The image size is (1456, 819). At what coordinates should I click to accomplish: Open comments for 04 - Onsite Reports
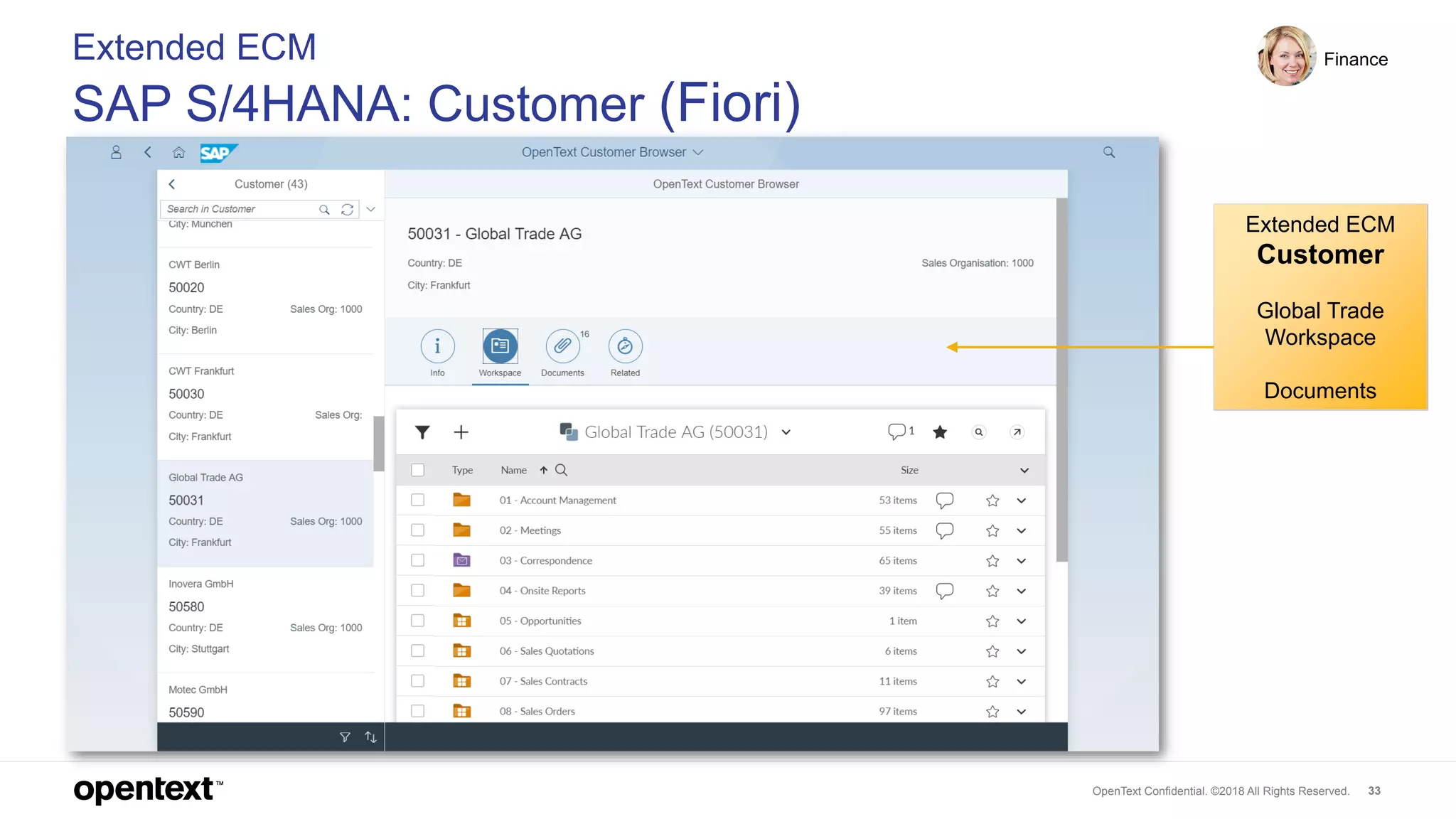944,591
